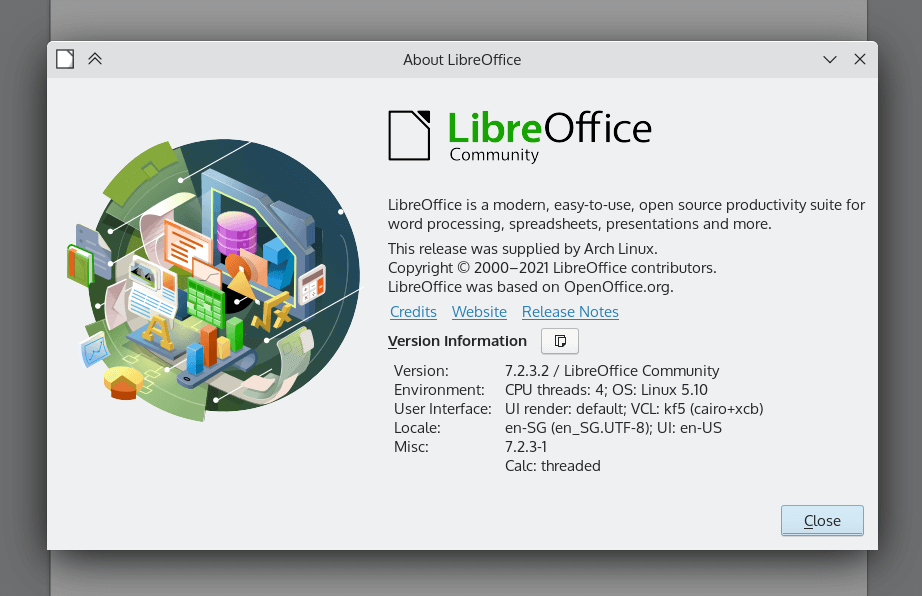Open the Credits link
The height and width of the screenshot is (596, 922).
tap(413, 312)
